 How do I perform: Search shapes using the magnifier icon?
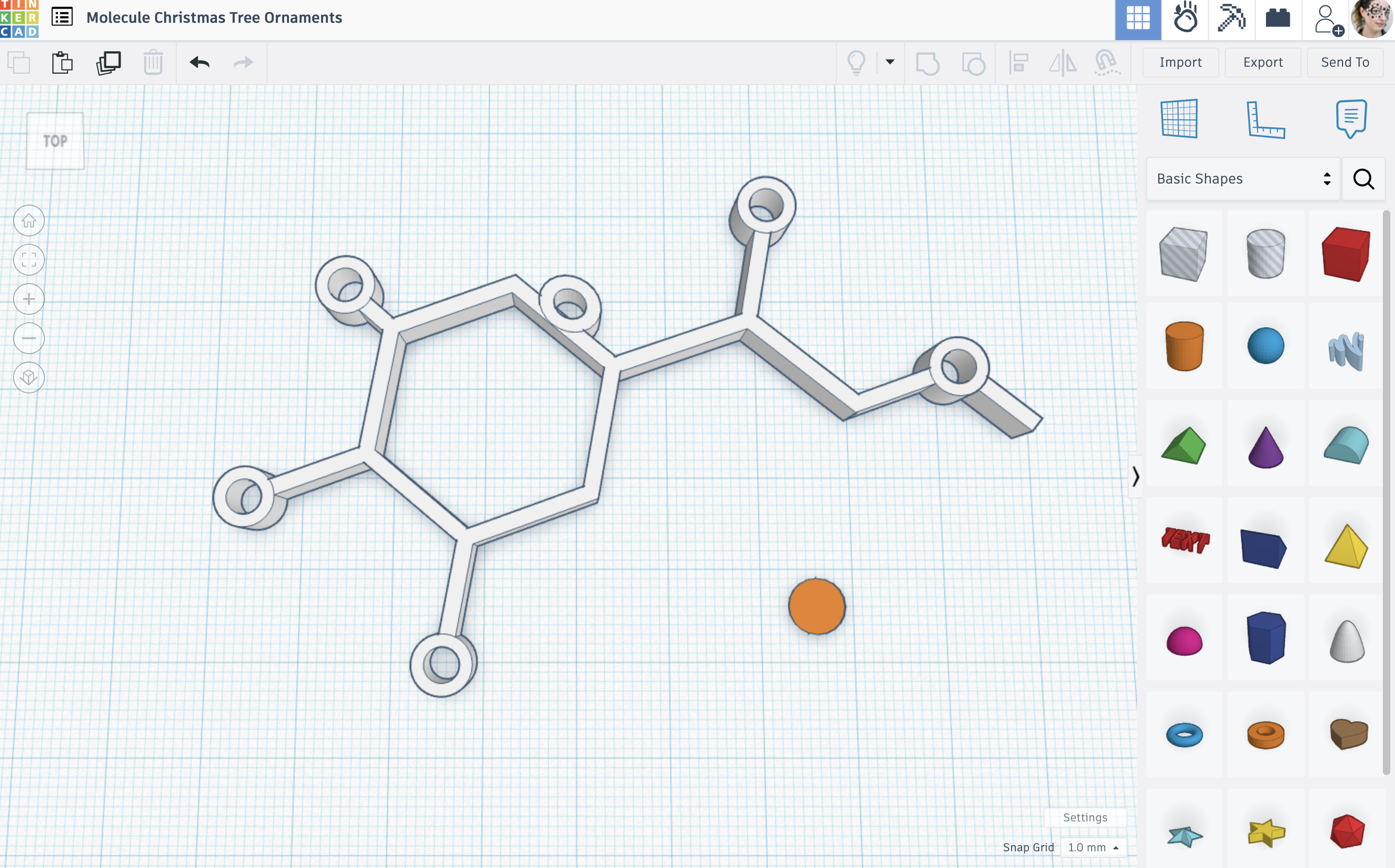[x=1363, y=178]
